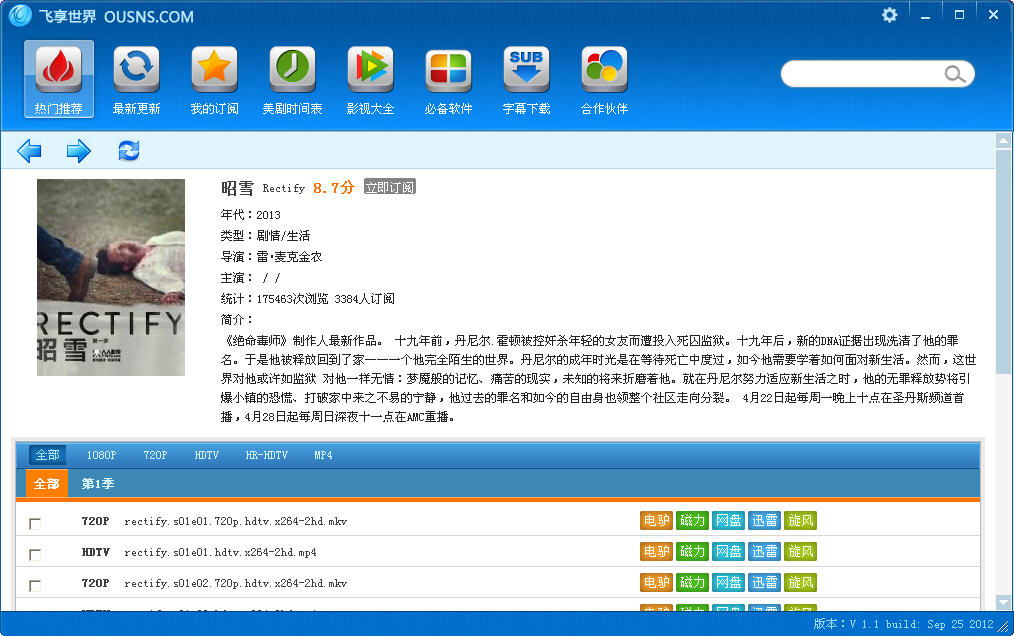Select the 第1季 season tab
Screen dimensions: 1014x636
(98, 483)
